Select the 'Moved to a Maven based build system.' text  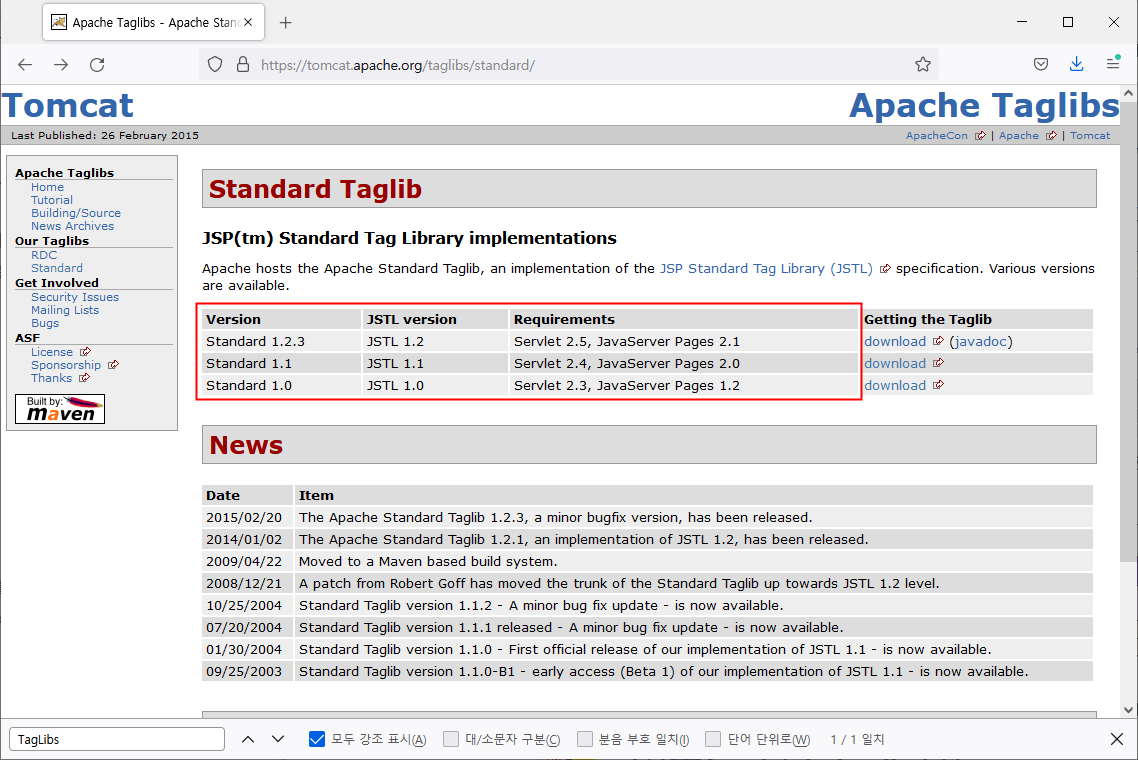point(428,562)
